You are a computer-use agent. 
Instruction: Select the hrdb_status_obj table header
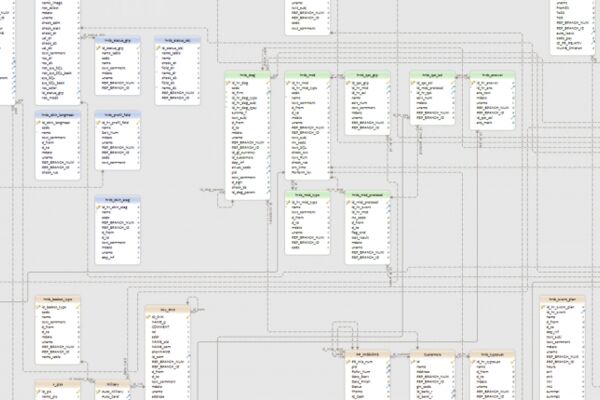tap(178, 40)
